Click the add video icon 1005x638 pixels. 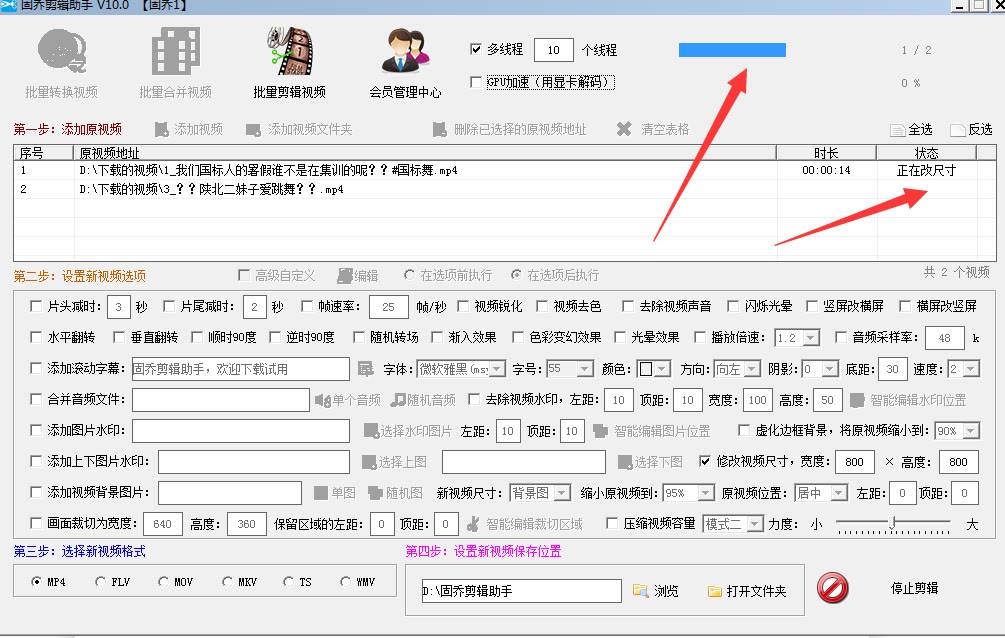click(x=162, y=130)
